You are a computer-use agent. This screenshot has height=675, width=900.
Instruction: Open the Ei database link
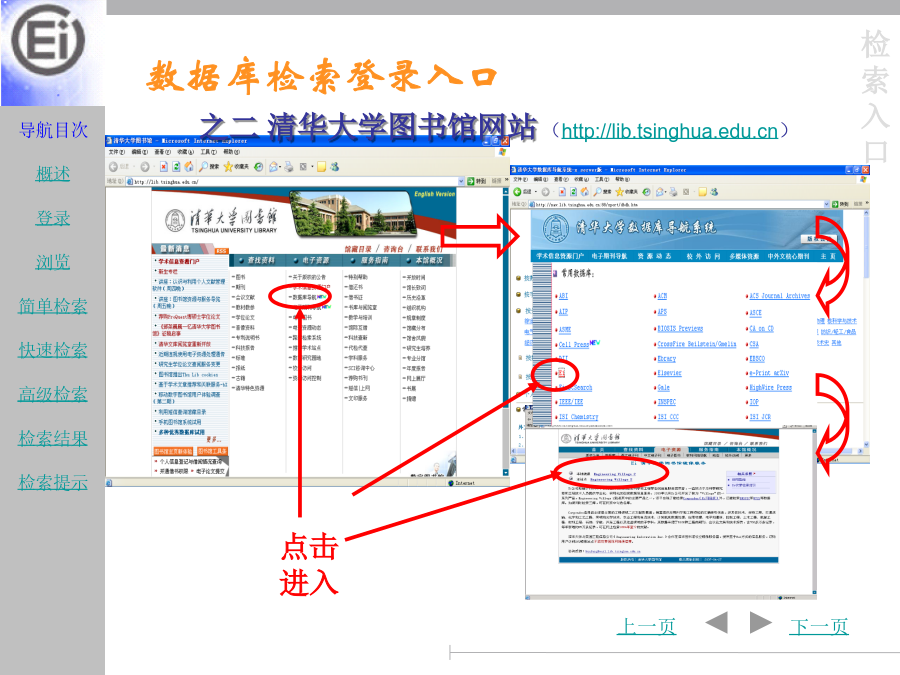click(562, 373)
